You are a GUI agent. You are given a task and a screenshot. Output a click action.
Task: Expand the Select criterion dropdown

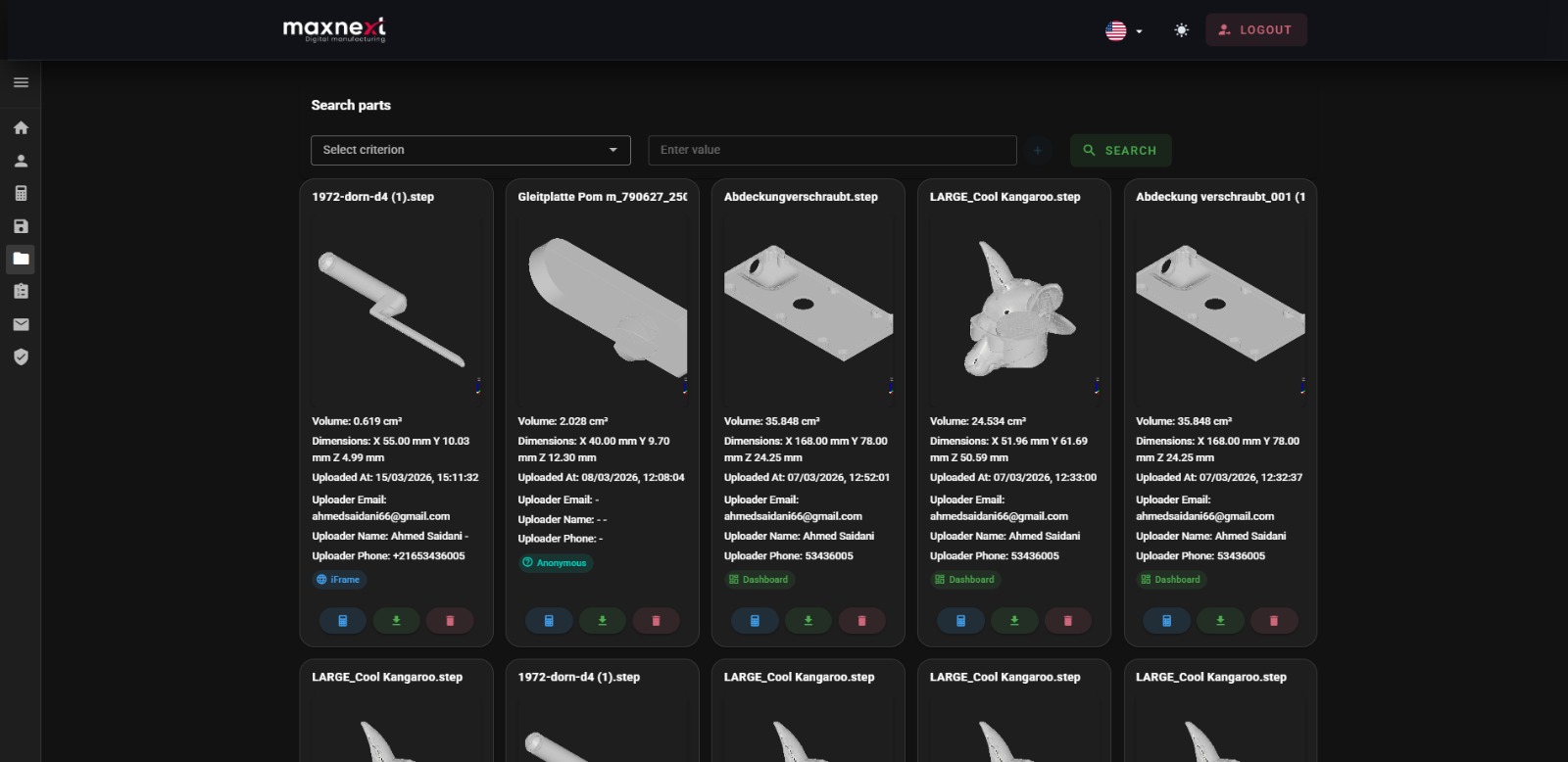[x=470, y=150]
